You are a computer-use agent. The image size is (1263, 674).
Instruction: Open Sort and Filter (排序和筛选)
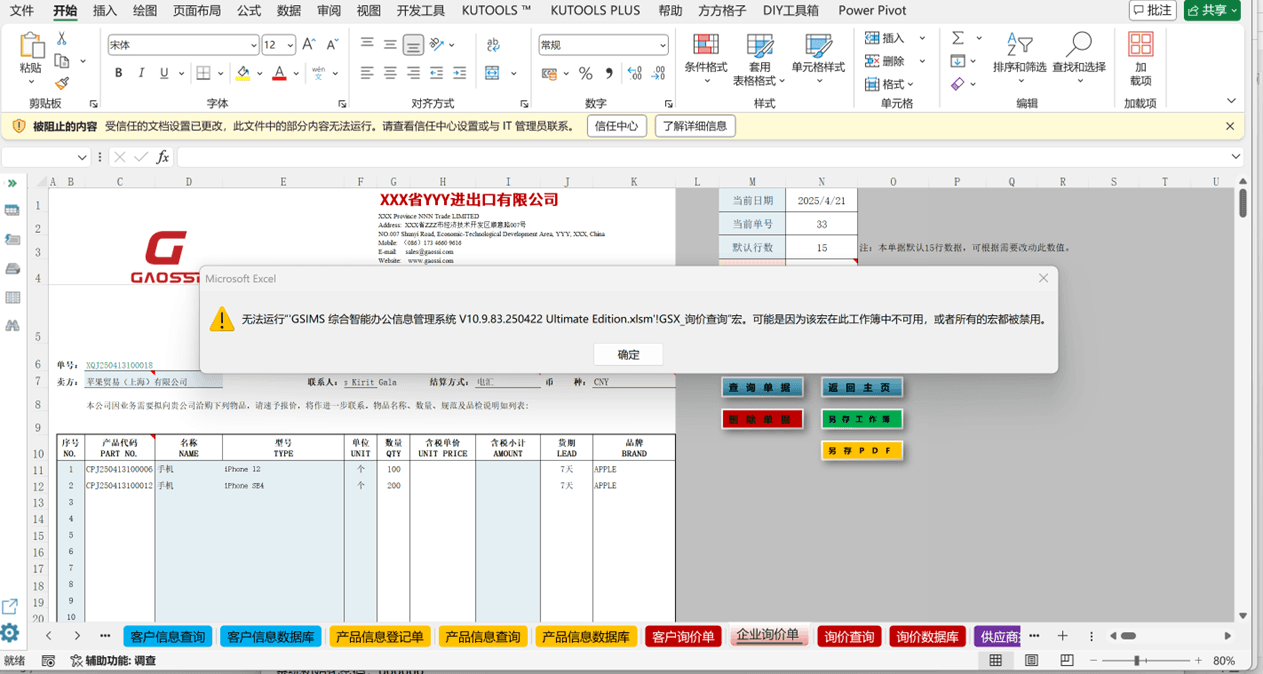pos(1019,58)
